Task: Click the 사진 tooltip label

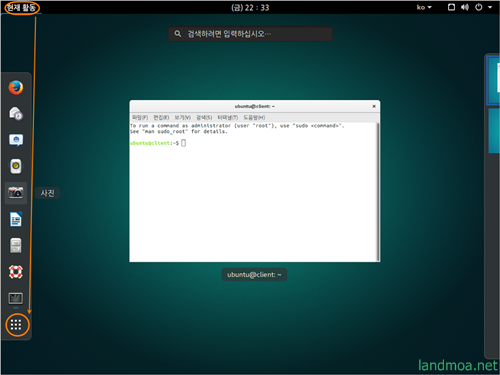Action: 47,193
